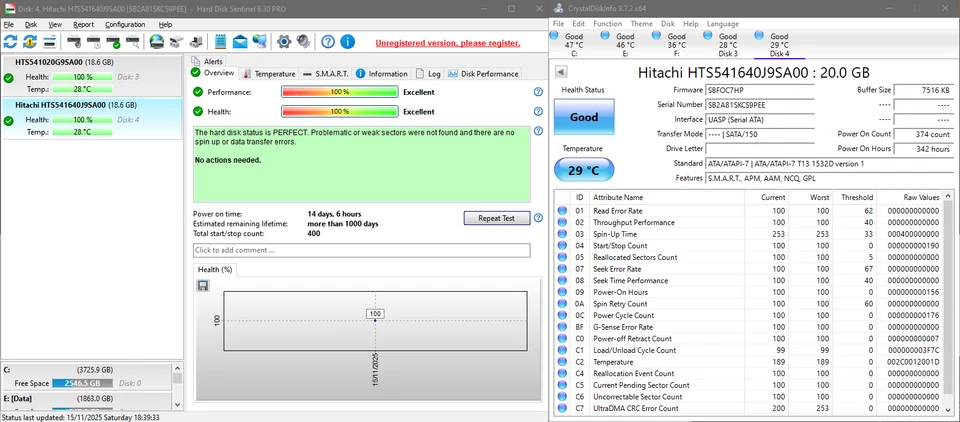Click the help icon beside the Performance bar
Image resolution: width=960 pixels, height=422 pixels.
538,92
